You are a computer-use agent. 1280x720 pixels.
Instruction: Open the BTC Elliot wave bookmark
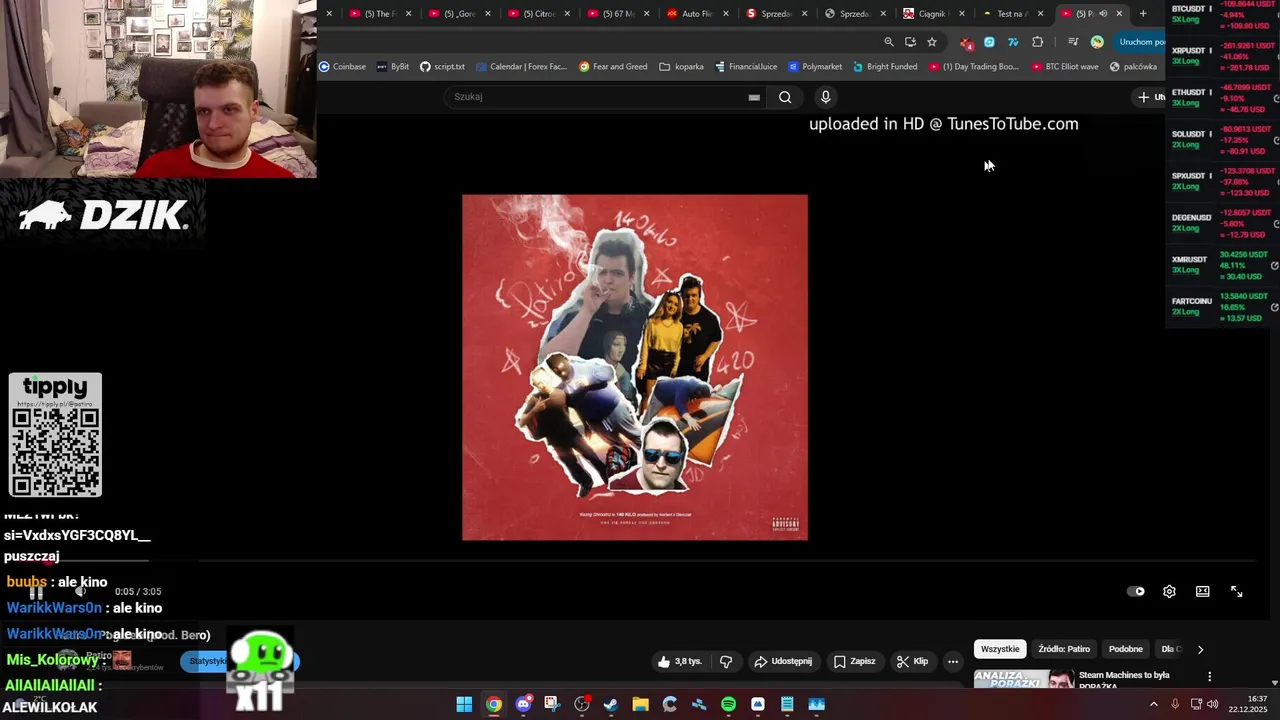(1065, 67)
